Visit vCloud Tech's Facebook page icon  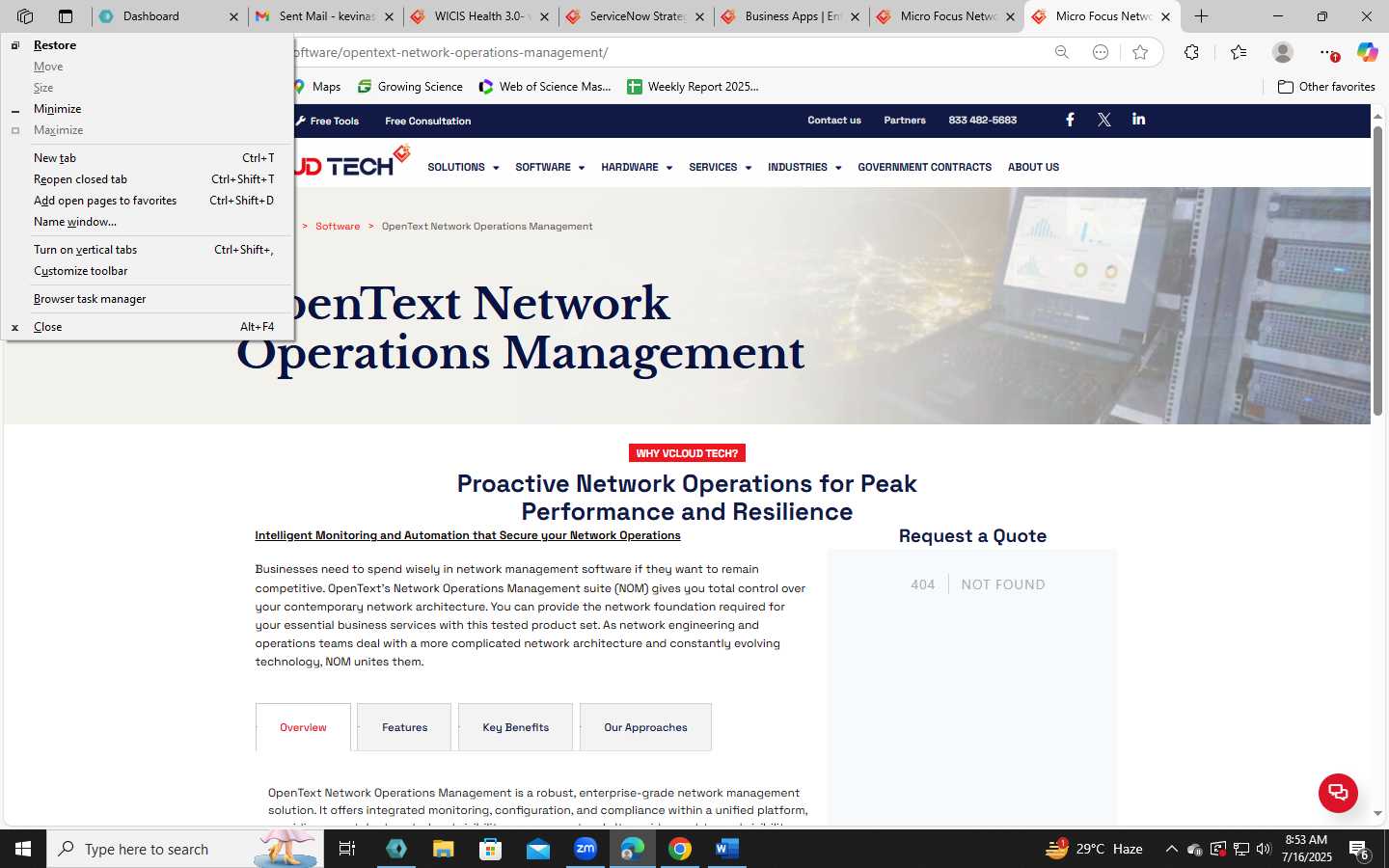(1070, 120)
